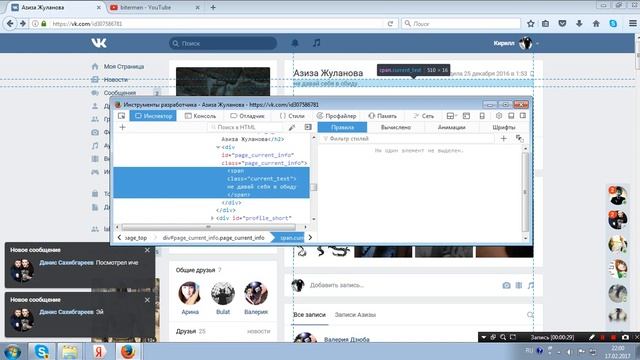Open DevTools settings gear icon

point(499,116)
